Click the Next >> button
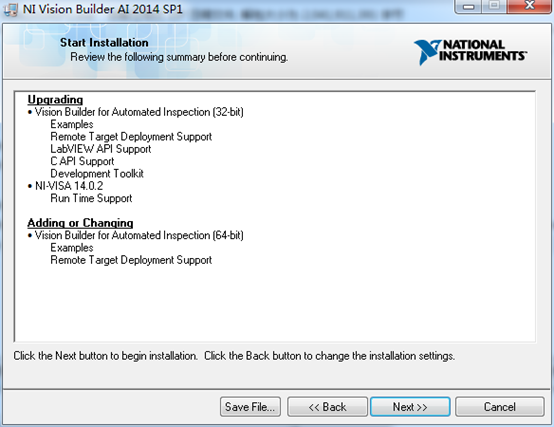This screenshot has height=427, width=554. (x=410, y=407)
